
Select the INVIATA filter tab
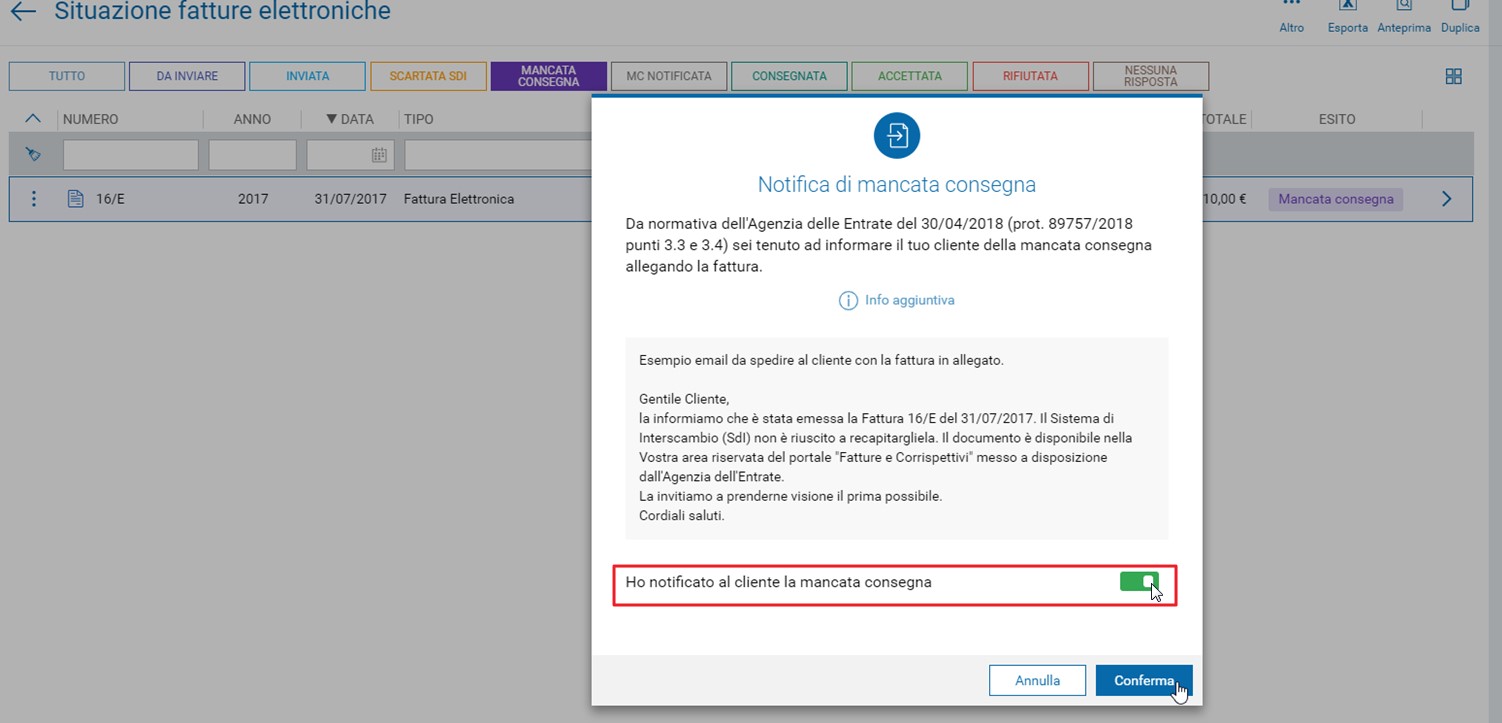(307, 76)
